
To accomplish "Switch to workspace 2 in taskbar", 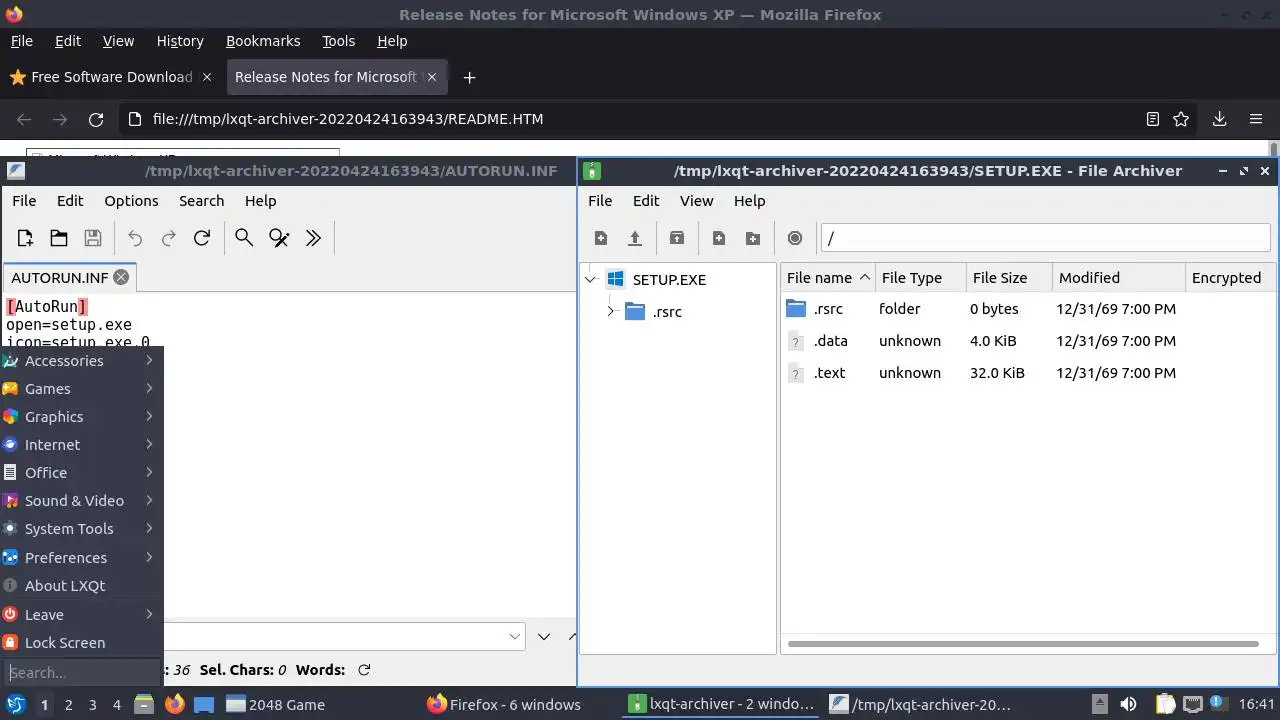I will pos(68,704).
